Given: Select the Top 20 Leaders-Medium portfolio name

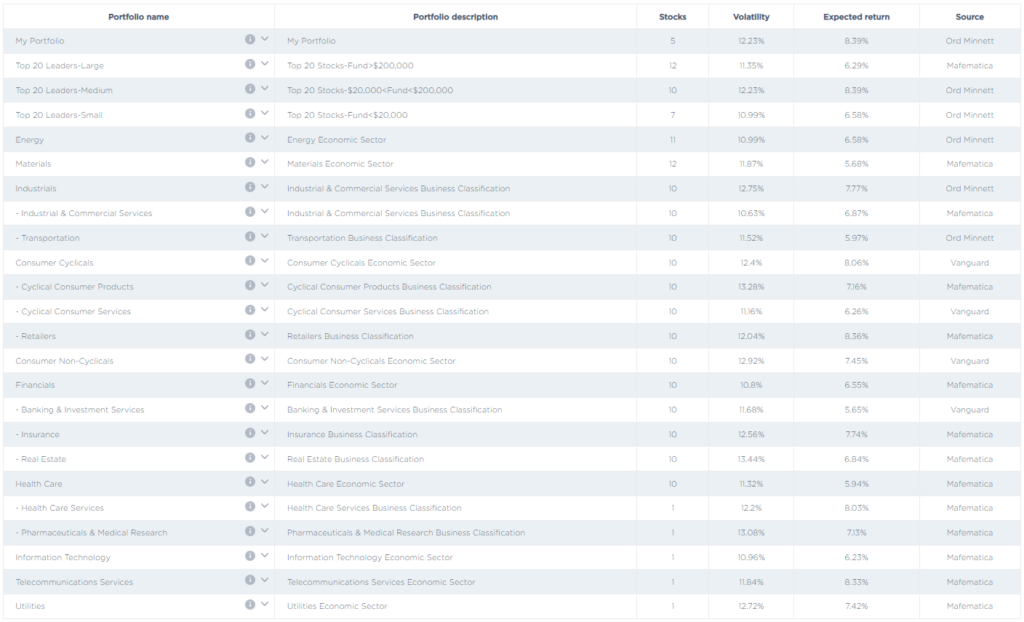Looking at the screenshot, I should (64, 90).
